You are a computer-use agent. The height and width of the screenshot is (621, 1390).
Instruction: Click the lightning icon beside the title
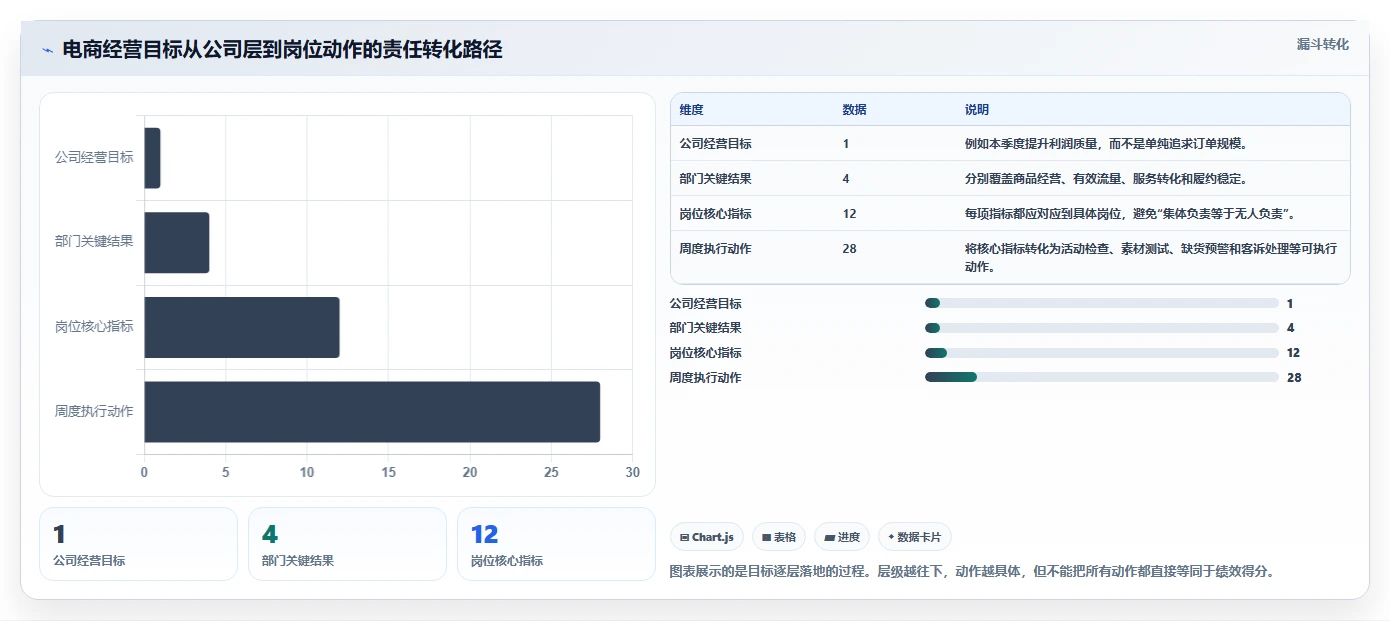tap(47, 50)
